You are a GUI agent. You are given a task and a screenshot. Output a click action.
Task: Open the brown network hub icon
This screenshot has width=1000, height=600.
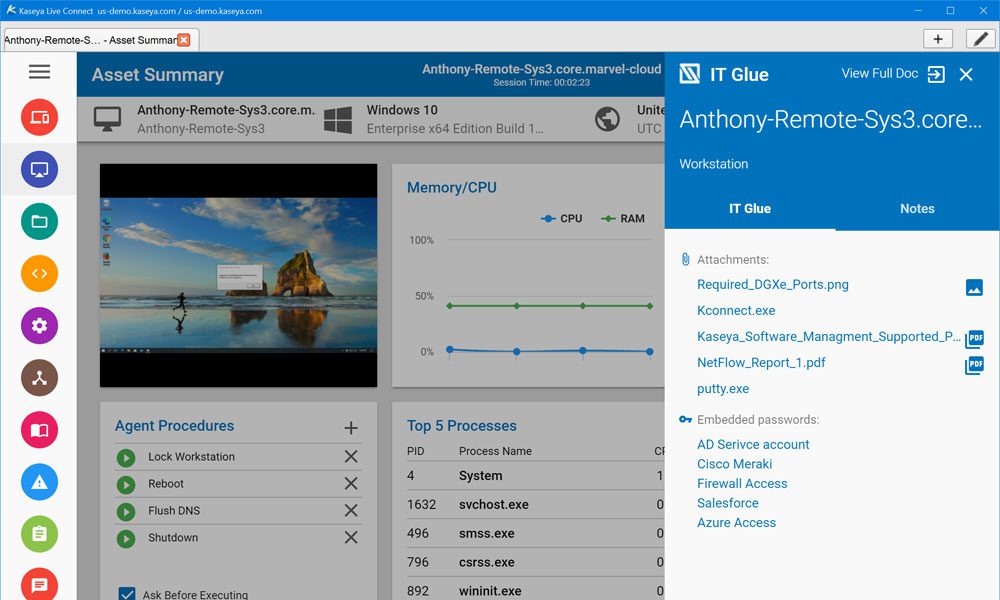coord(39,377)
